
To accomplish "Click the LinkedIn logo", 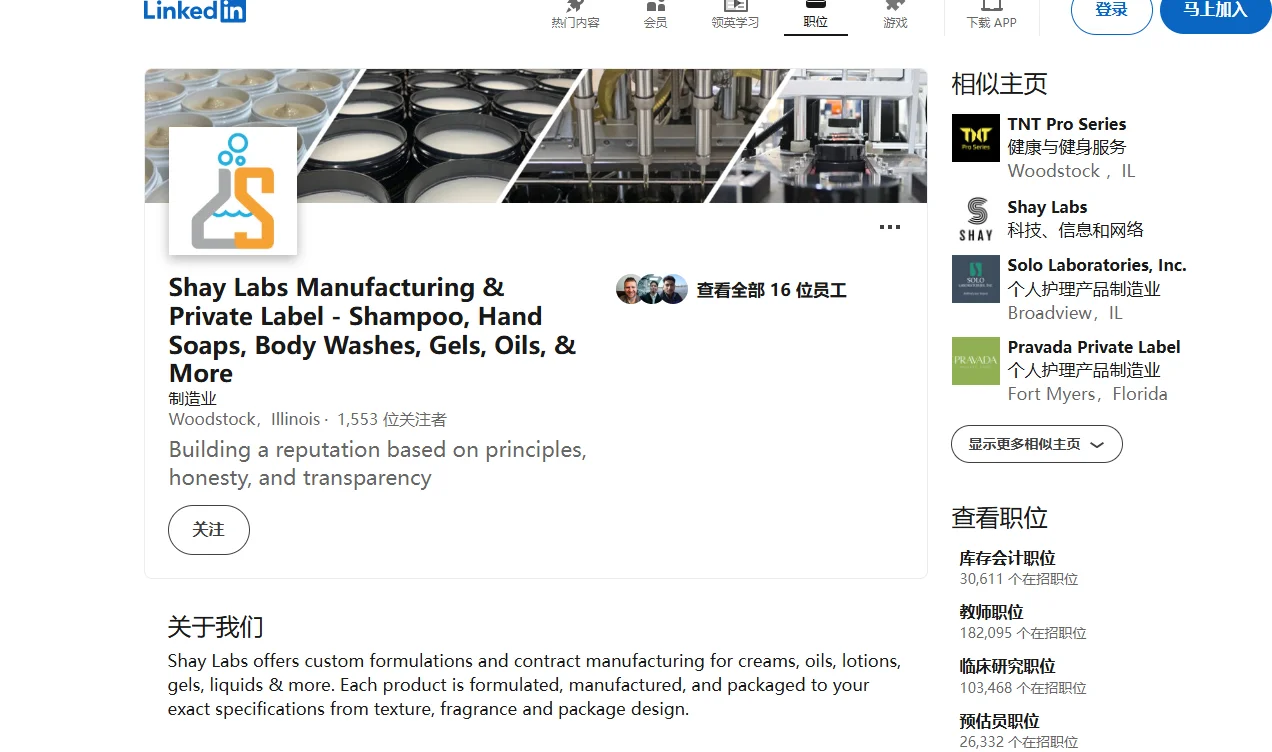I will tap(195, 11).
